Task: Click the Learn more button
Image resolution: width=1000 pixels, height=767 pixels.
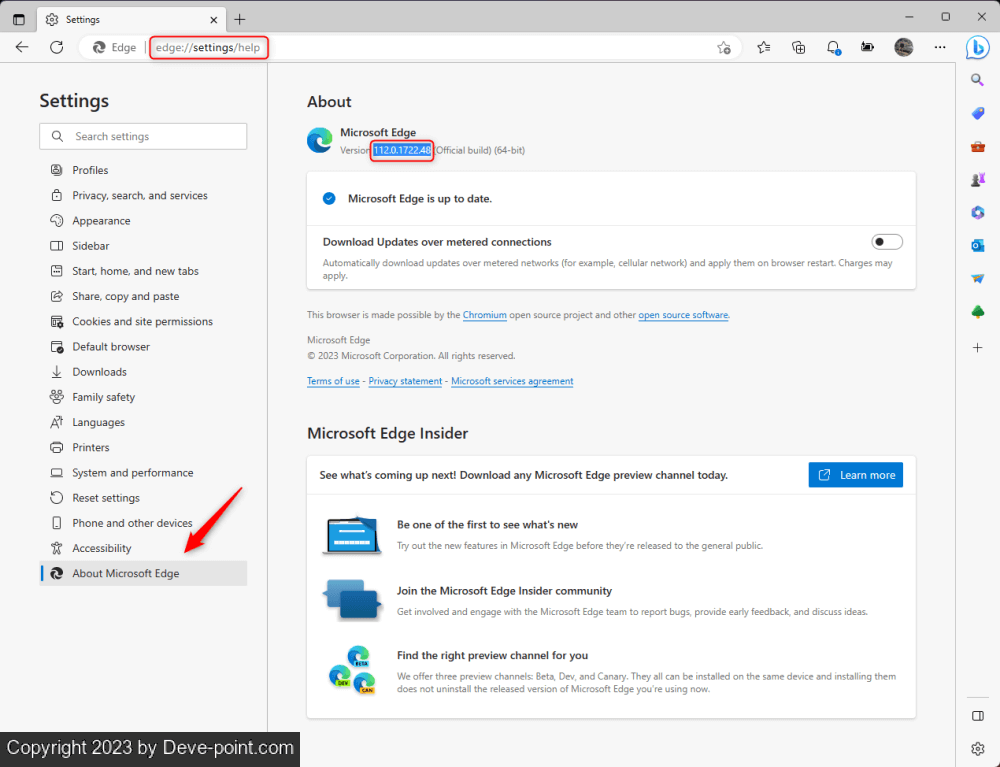Action: [855, 475]
